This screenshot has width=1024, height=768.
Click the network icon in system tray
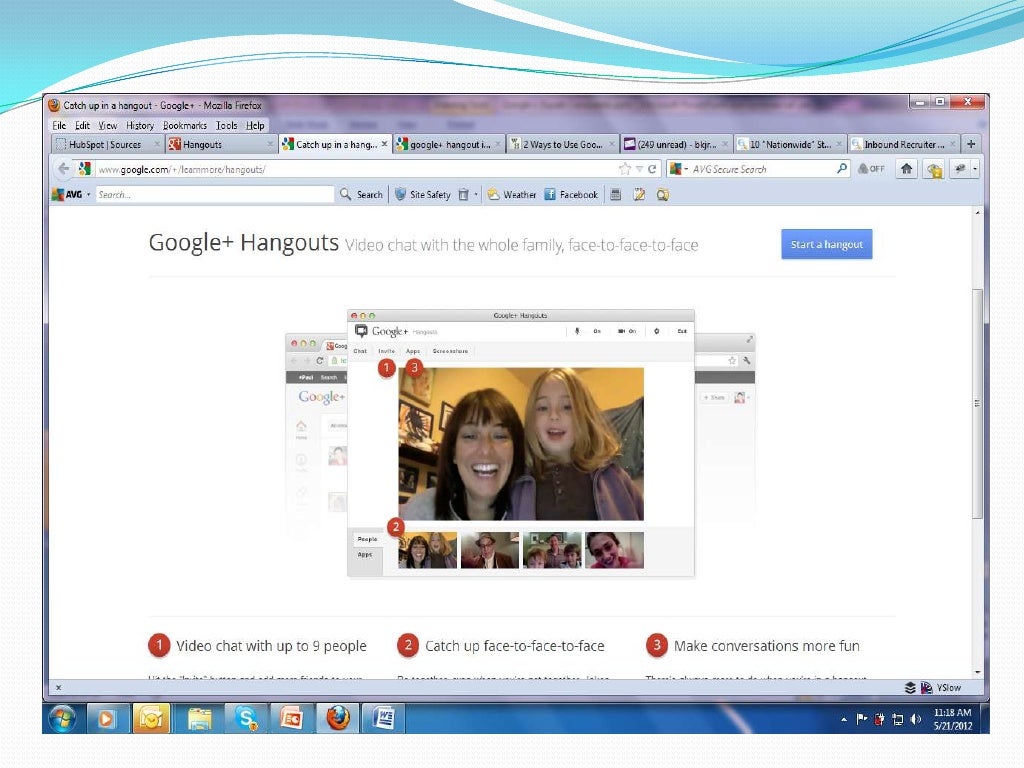coord(898,719)
